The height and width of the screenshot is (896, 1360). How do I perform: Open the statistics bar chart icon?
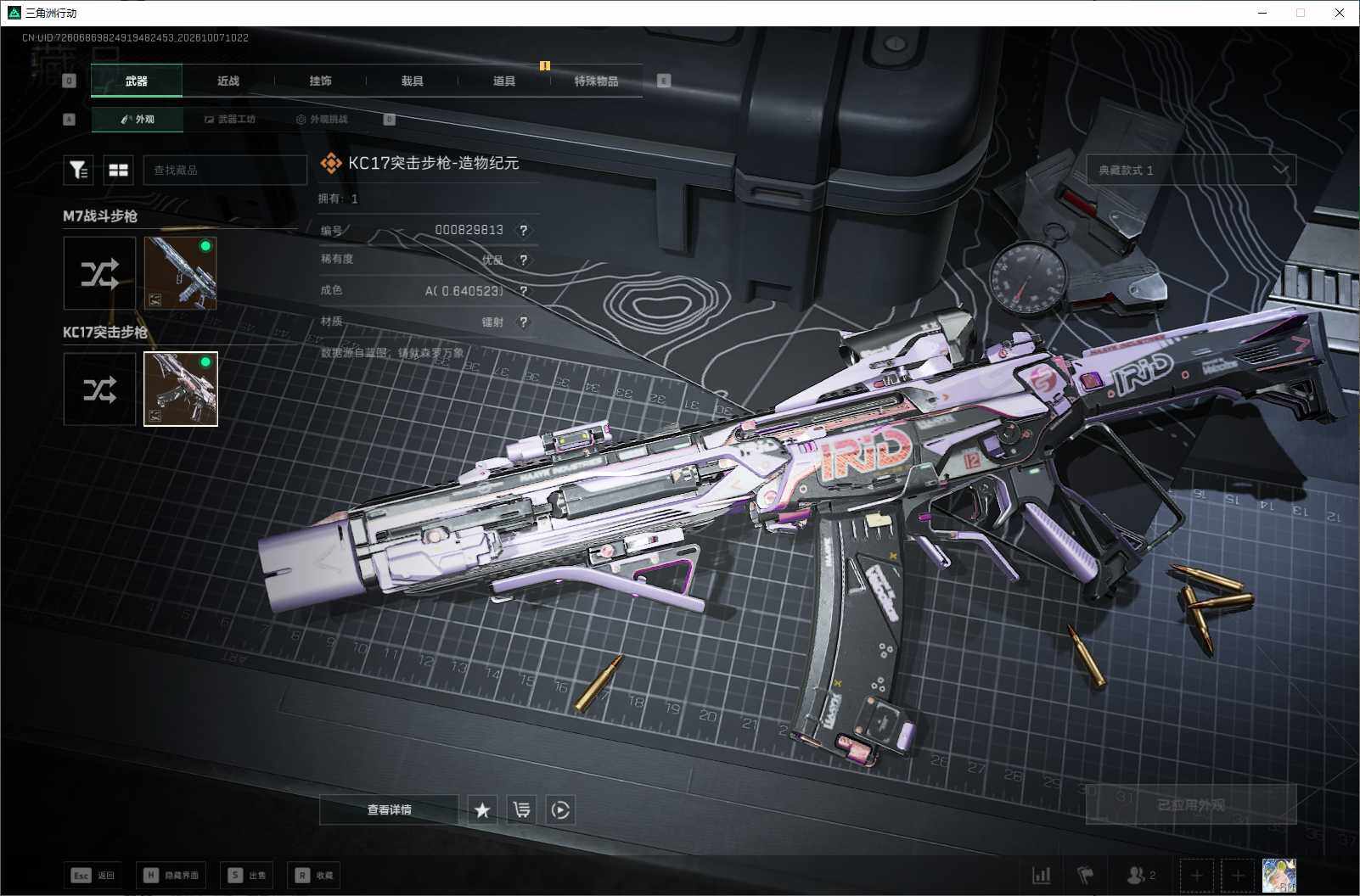[1041, 875]
